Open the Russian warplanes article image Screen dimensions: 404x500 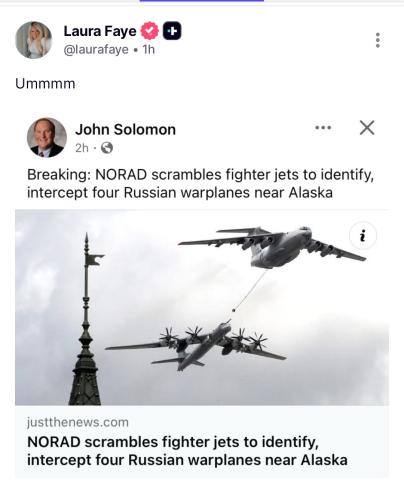tap(202, 307)
